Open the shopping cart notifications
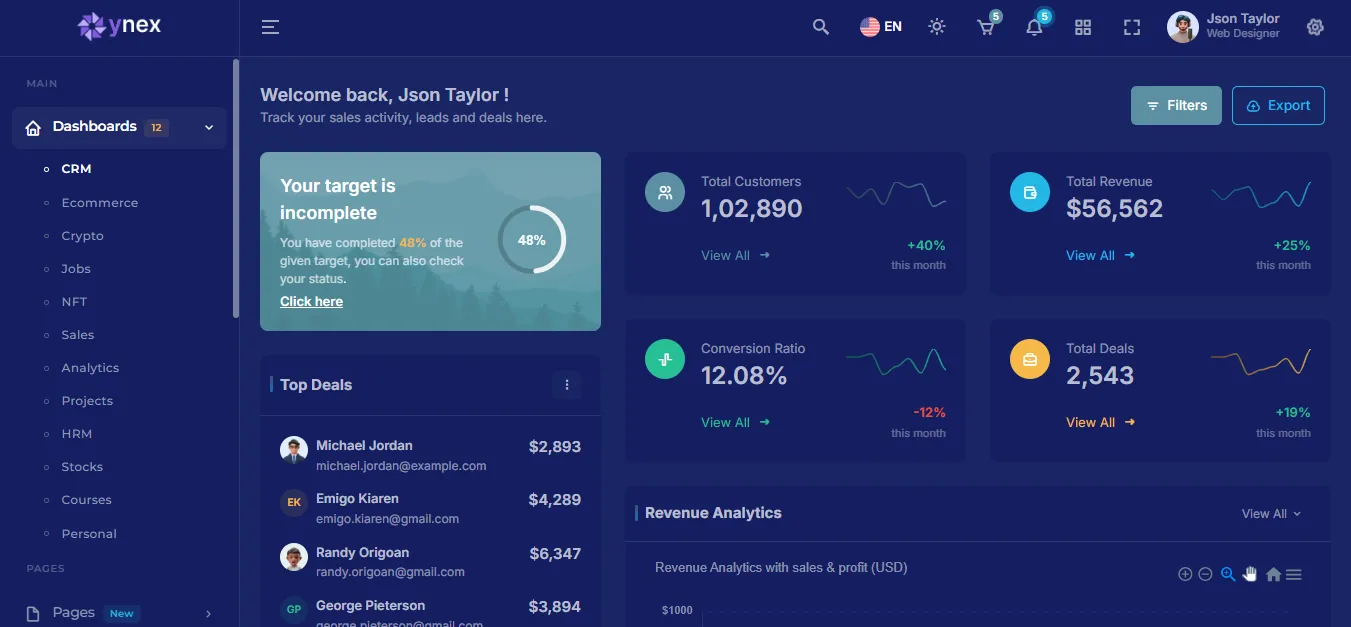The width and height of the screenshot is (1351, 627). (x=984, y=27)
